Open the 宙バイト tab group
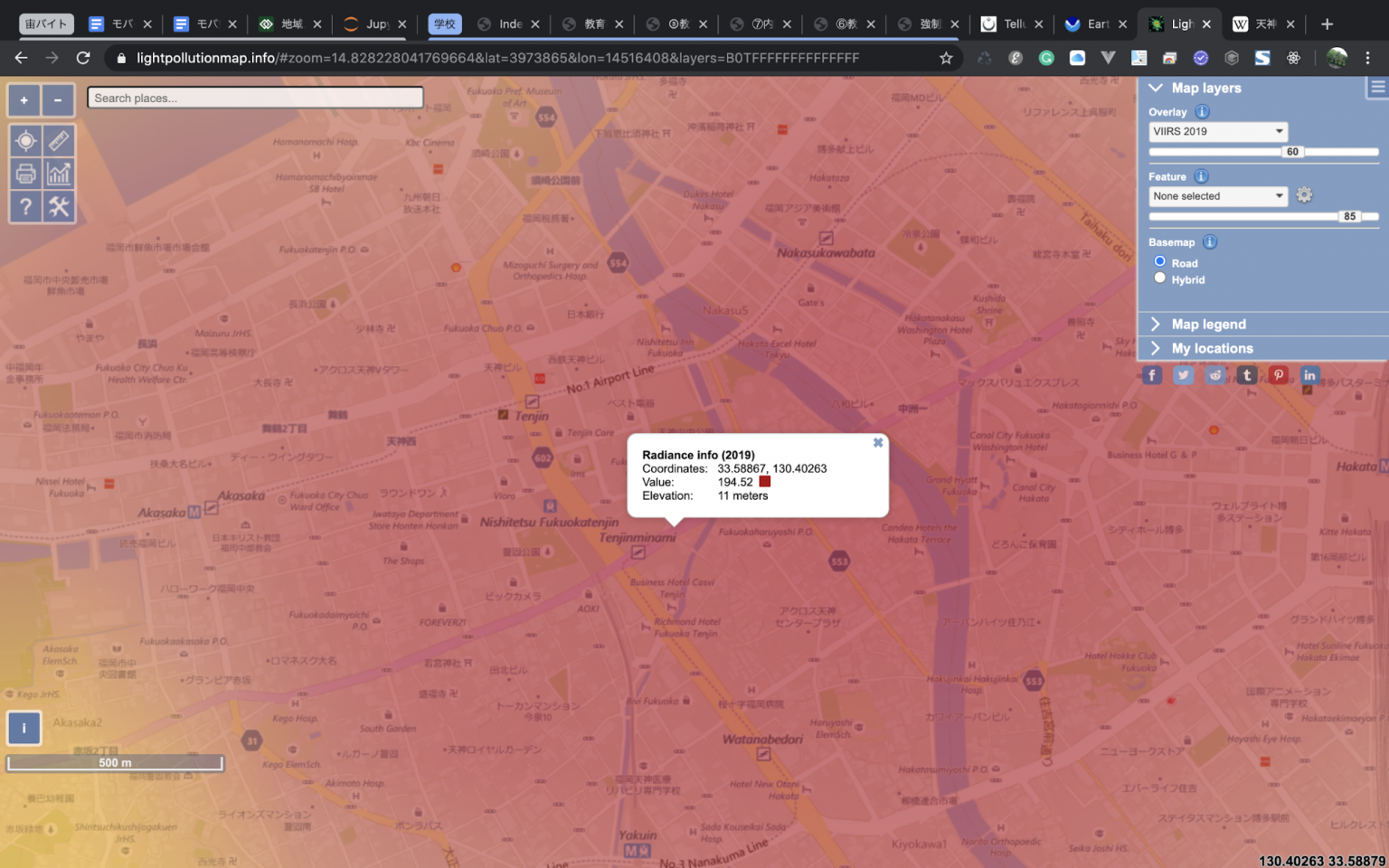Viewport: 1389px width, 868px height. (x=46, y=24)
